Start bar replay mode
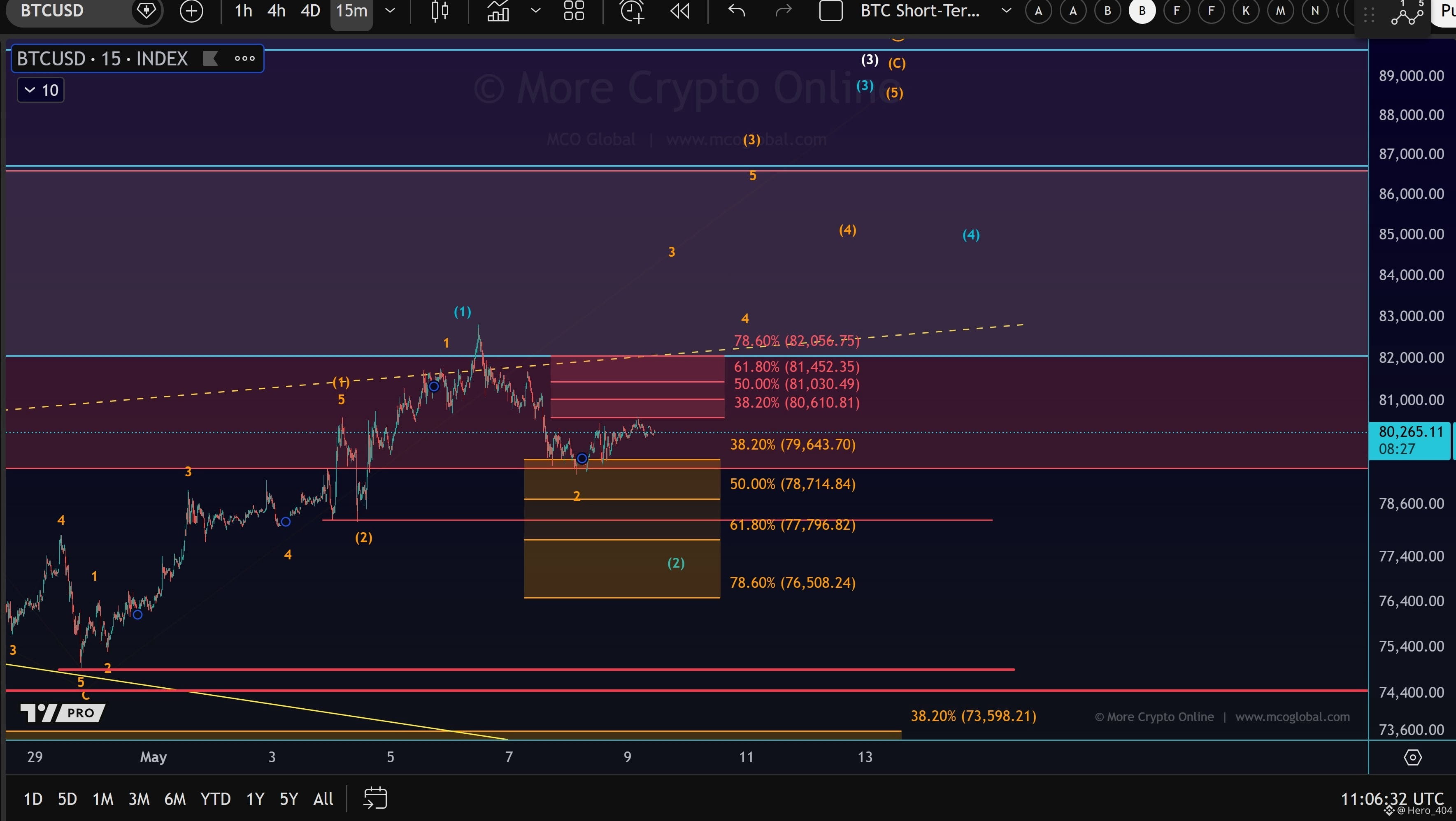Screen dimensions: 1456x821 (x=680, y=11)
